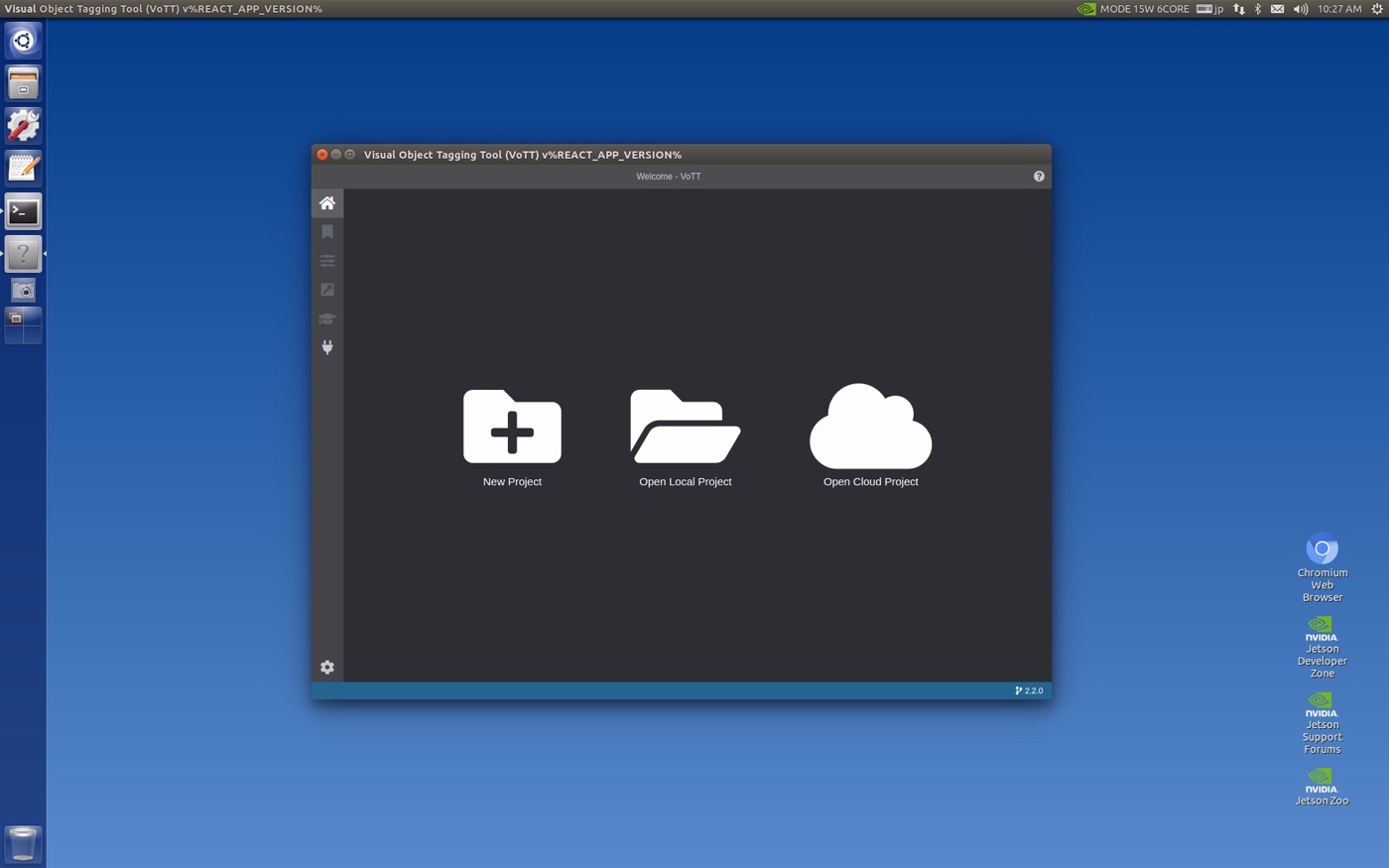
Task: Click the Open Local Project label
Action: pyautogui.click(x=686, y=482)
